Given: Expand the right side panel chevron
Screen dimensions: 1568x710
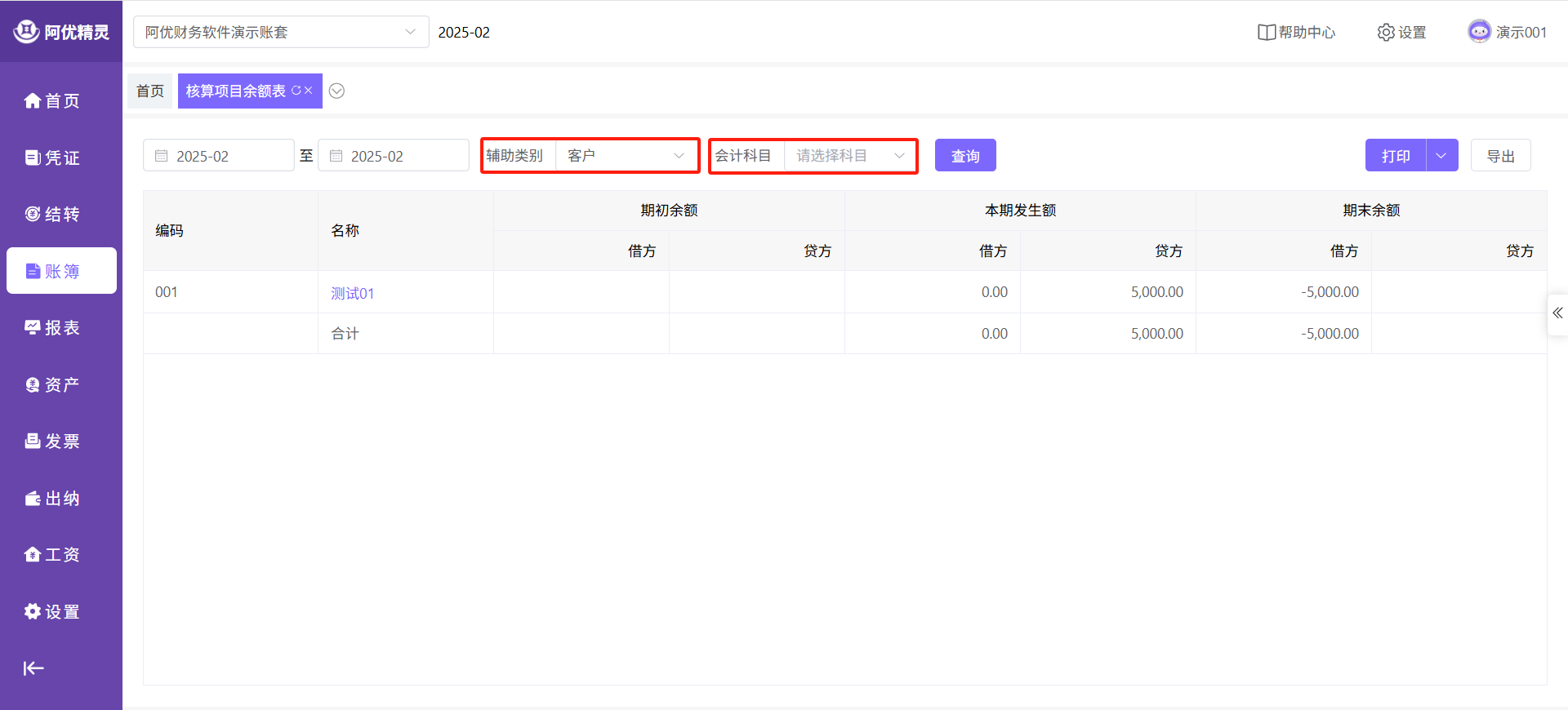Looking at the screenshot, I should (x=1557, y=313).
